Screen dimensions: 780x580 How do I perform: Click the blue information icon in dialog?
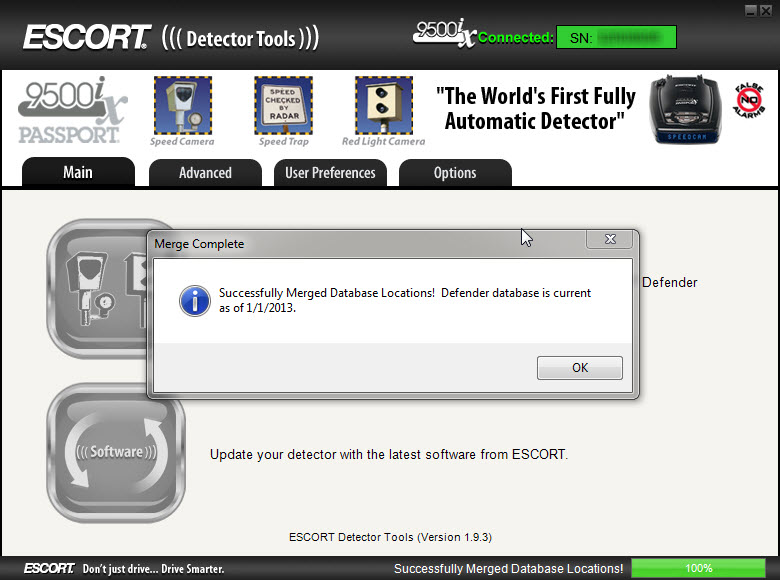pos(194,300)
